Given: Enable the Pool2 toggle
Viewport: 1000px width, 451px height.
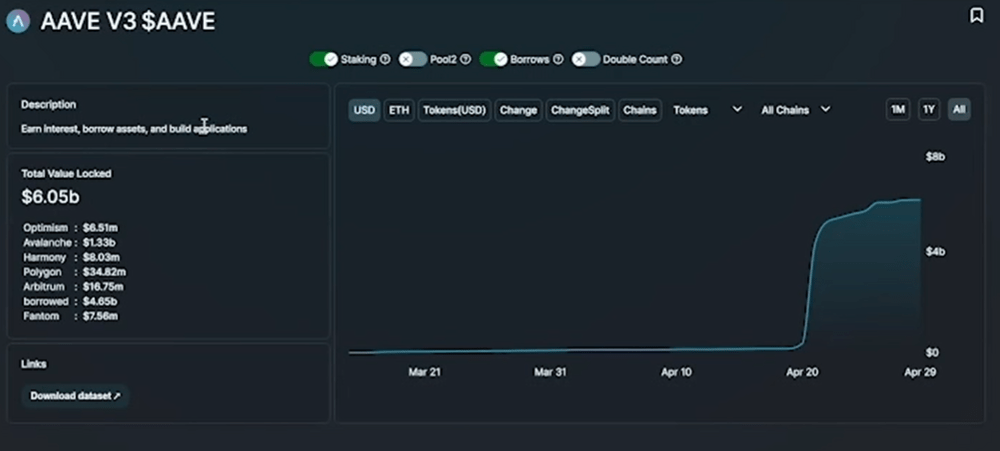Looking at the screenshot, I should (413, 59).
